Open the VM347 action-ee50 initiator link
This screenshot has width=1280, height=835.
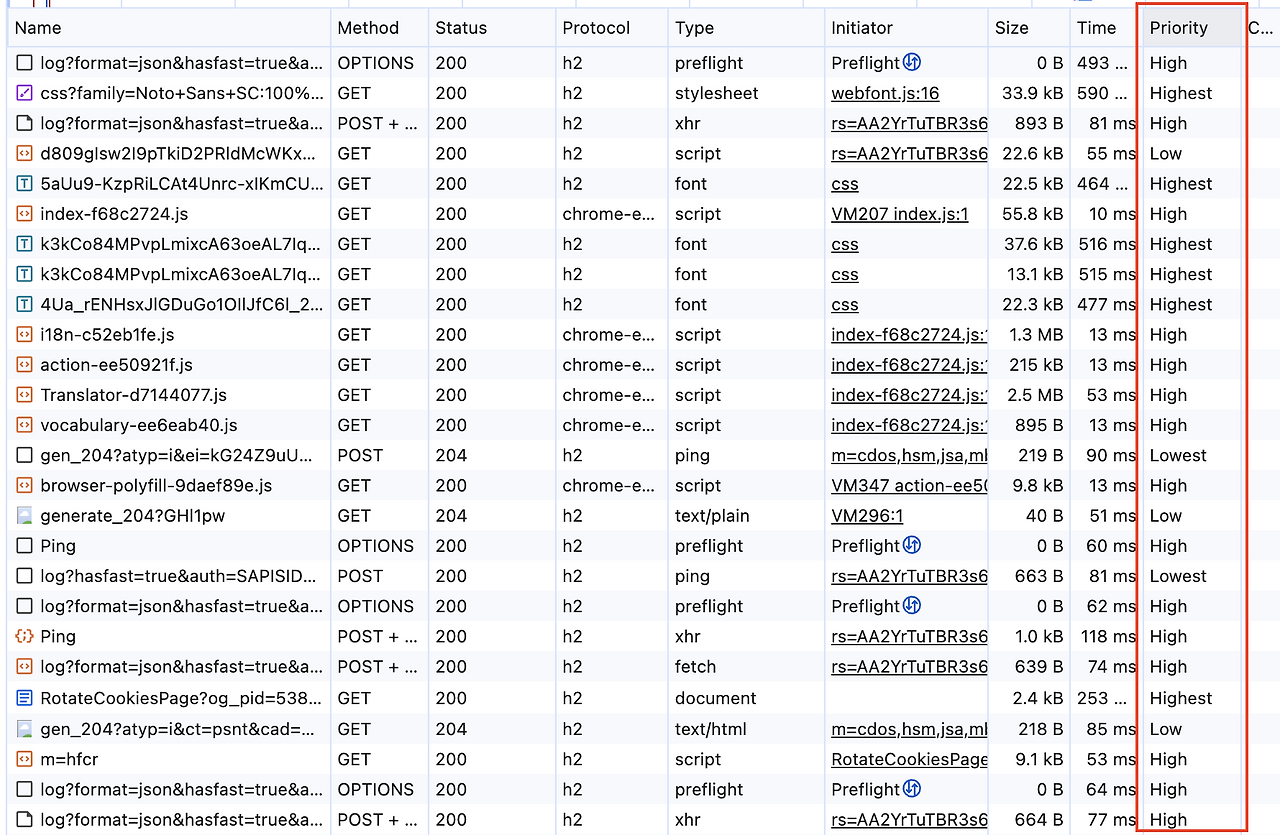pos(909,485)
